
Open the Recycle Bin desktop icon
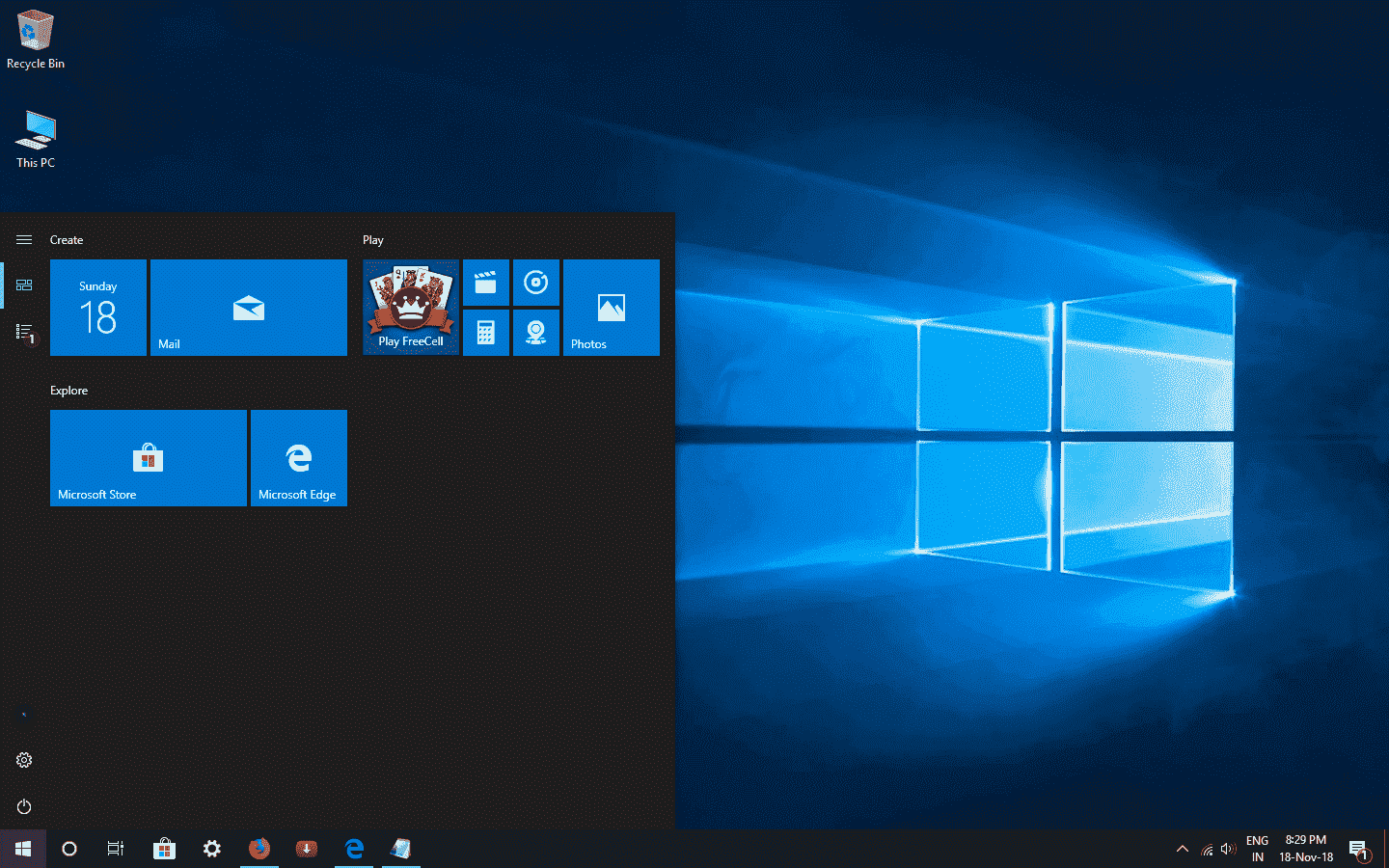coord(36,40)
